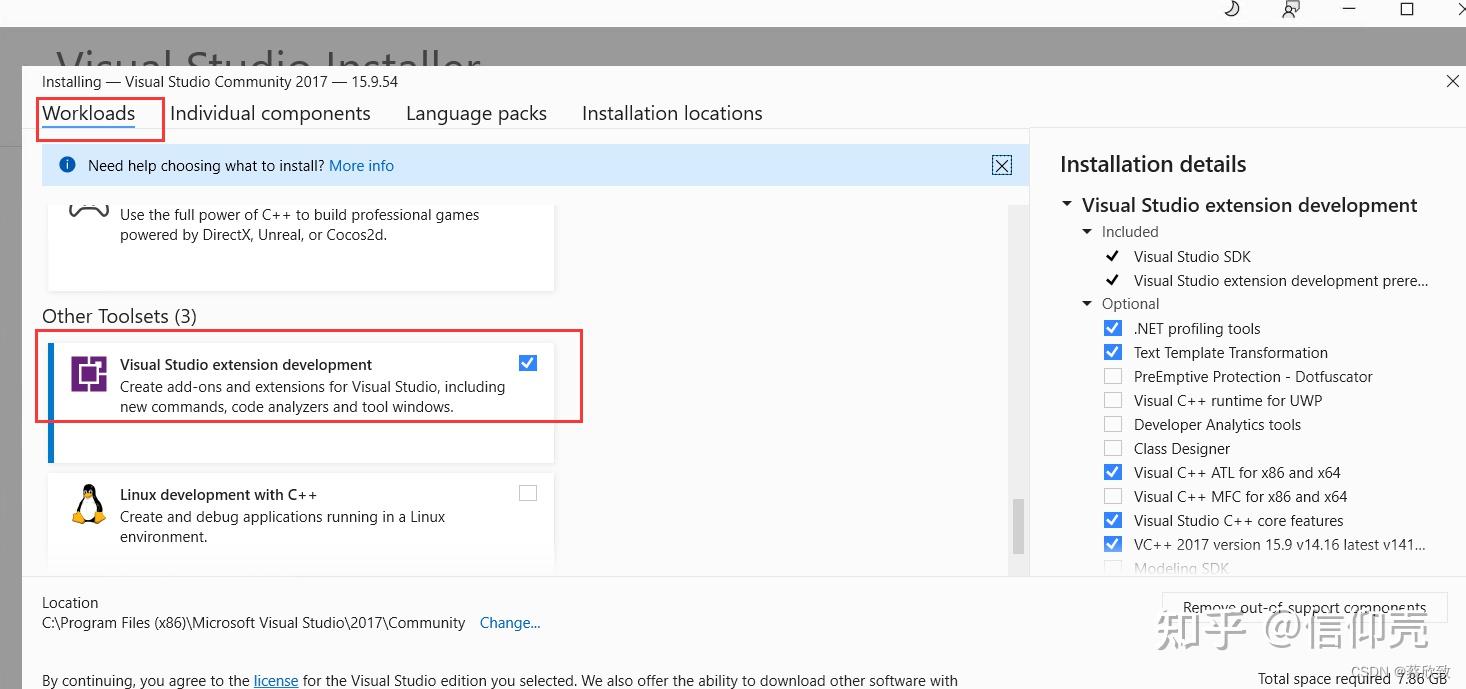Click Remove out-of-support components button
Image resolution: width=1466 pixels, height=689 pixels.
pyautogui.click(x=1305, y=607)
